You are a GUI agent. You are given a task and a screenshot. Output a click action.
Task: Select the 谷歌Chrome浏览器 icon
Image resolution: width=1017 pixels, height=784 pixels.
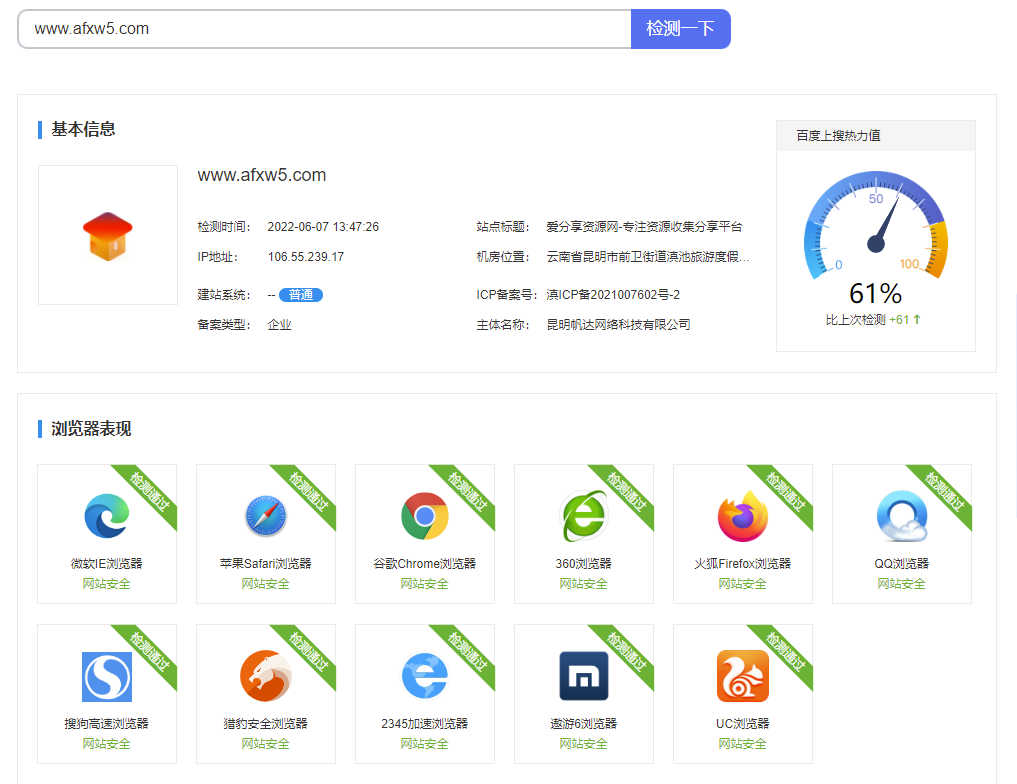(x=425, y=516)
